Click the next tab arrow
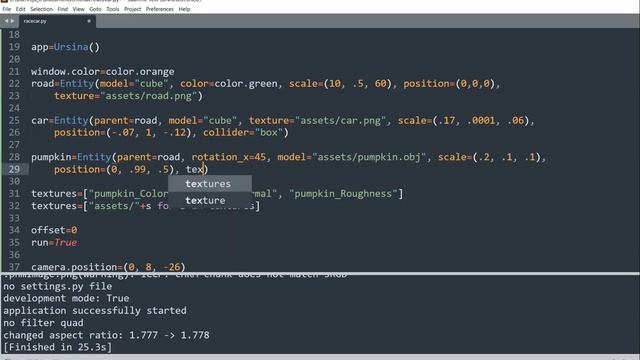Image resolution: width=640 pixels, height=360 pixels. pyautogui.click(x=12, y=21)
